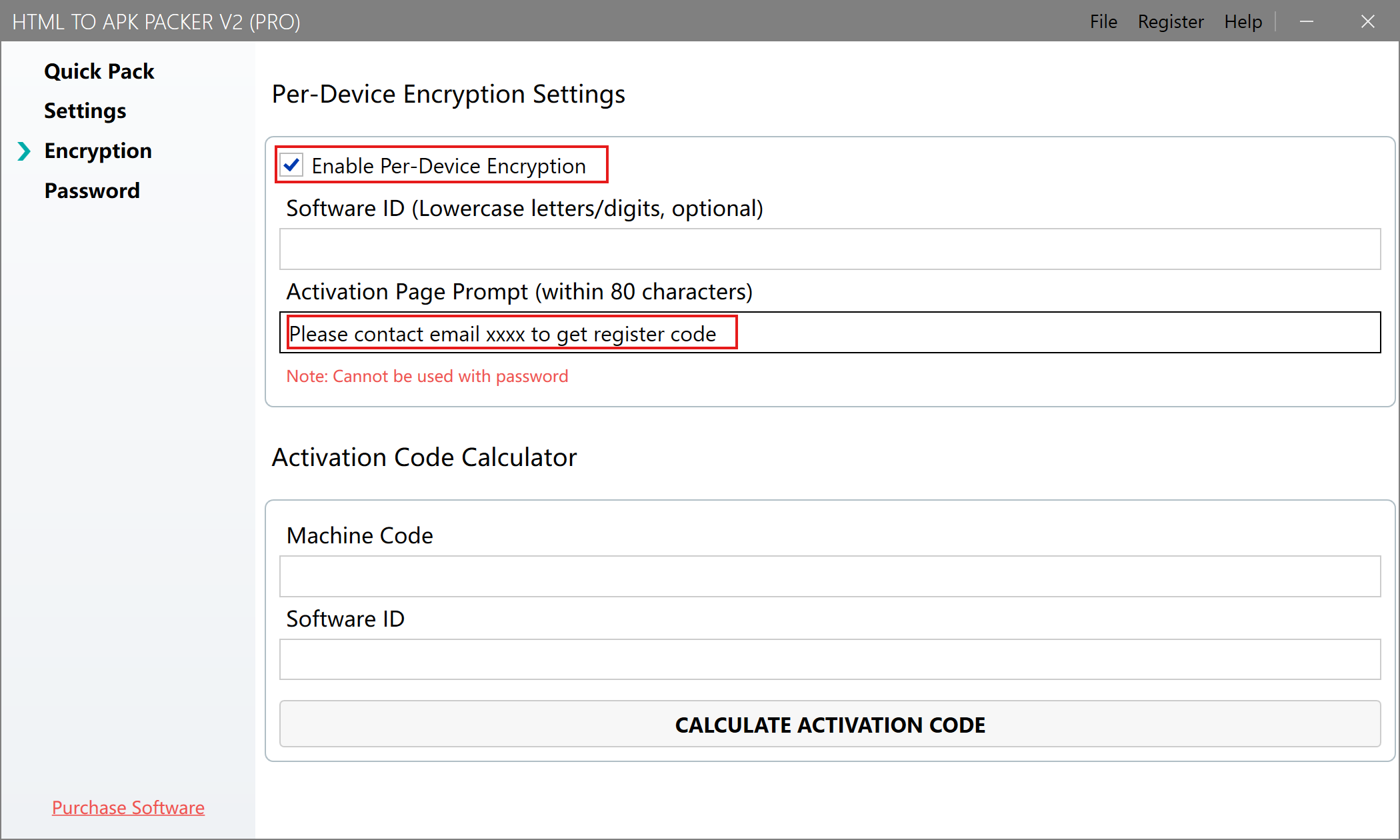
Task: Click the Per-Device Encryption Settings heading
Action: (448, 94)
